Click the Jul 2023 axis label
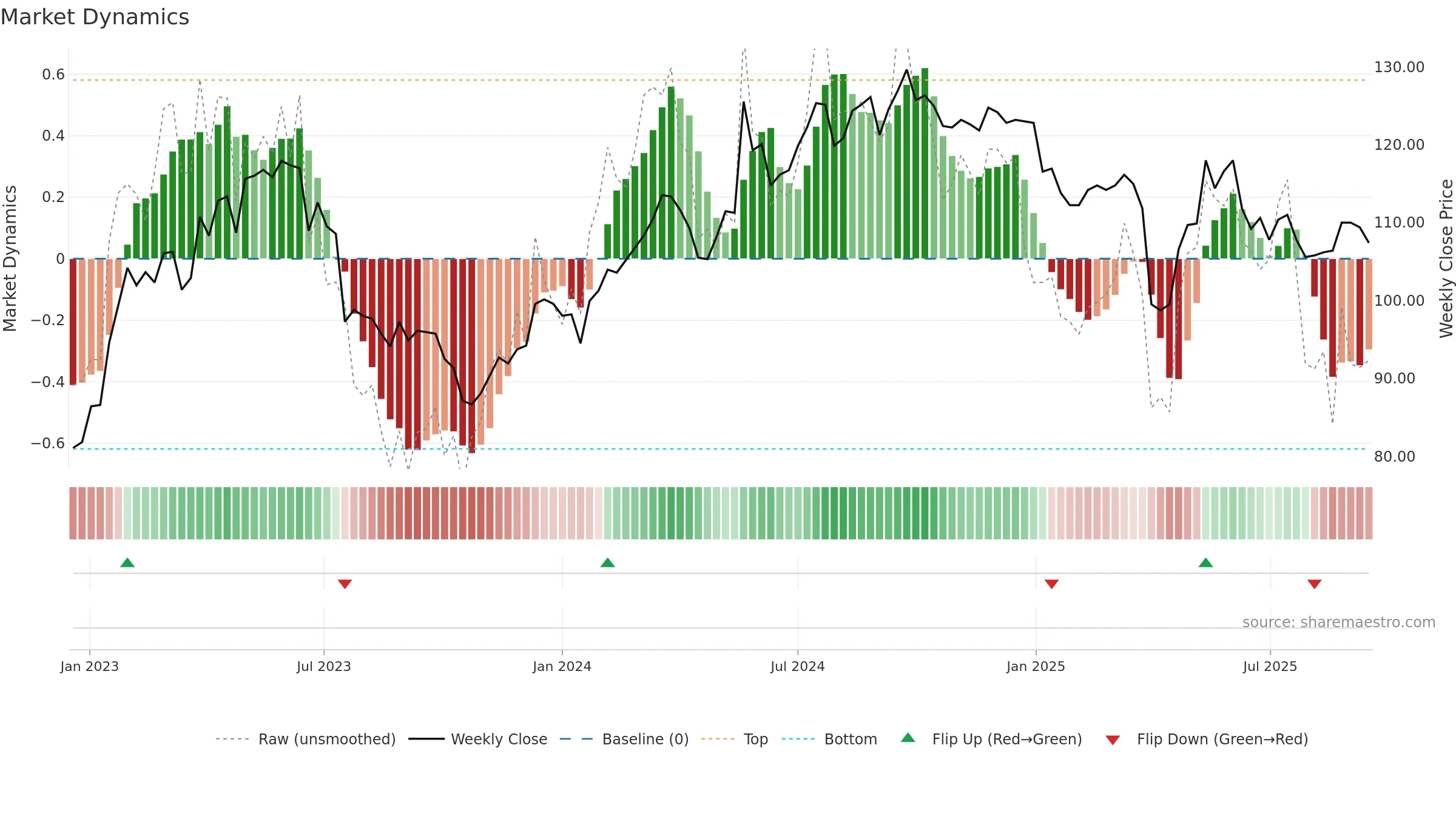 (324, 666)
